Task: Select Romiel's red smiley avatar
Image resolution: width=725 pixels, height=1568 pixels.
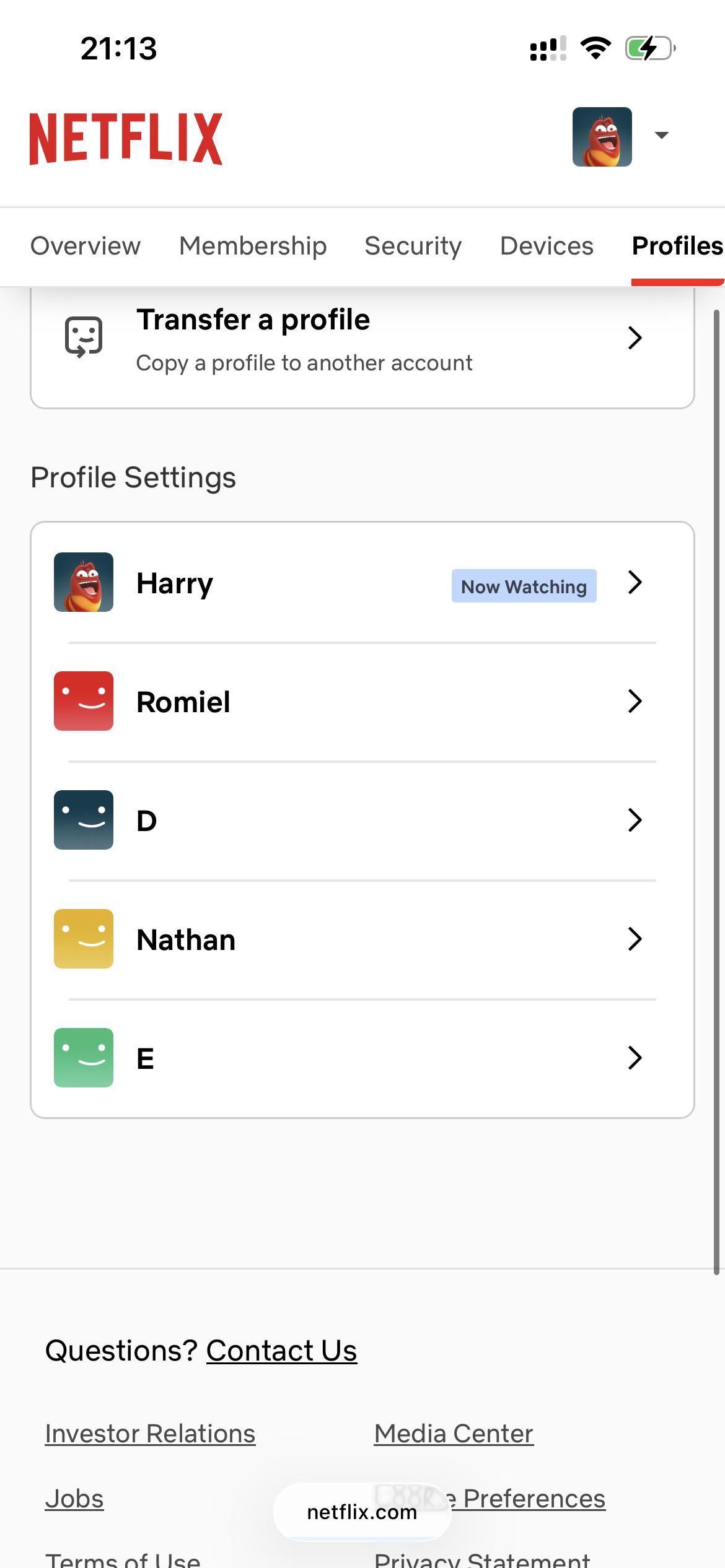Action: (84, 701)
